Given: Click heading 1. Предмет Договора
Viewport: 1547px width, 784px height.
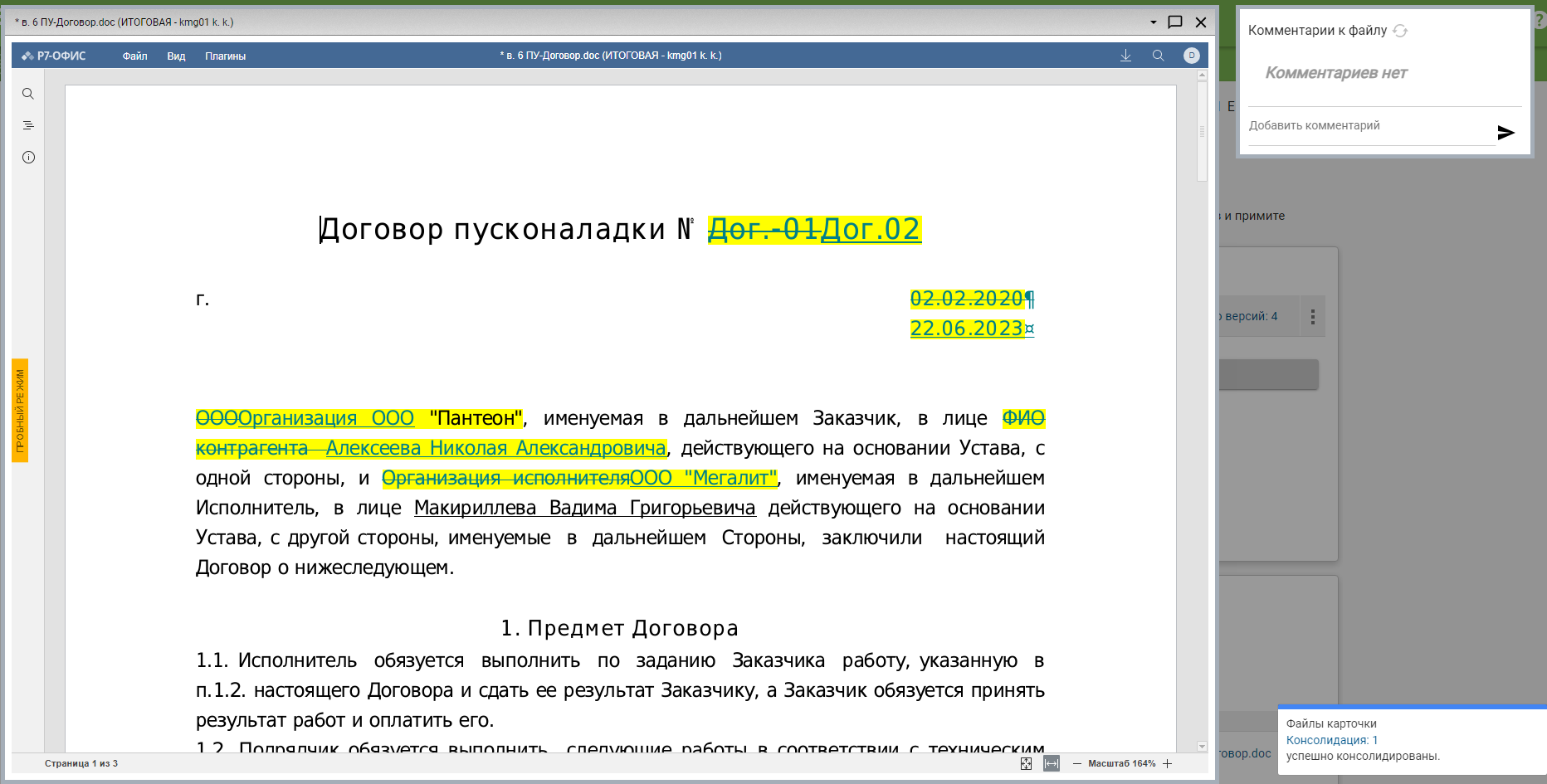Looking at the screenshot, I should click(619, 628).
